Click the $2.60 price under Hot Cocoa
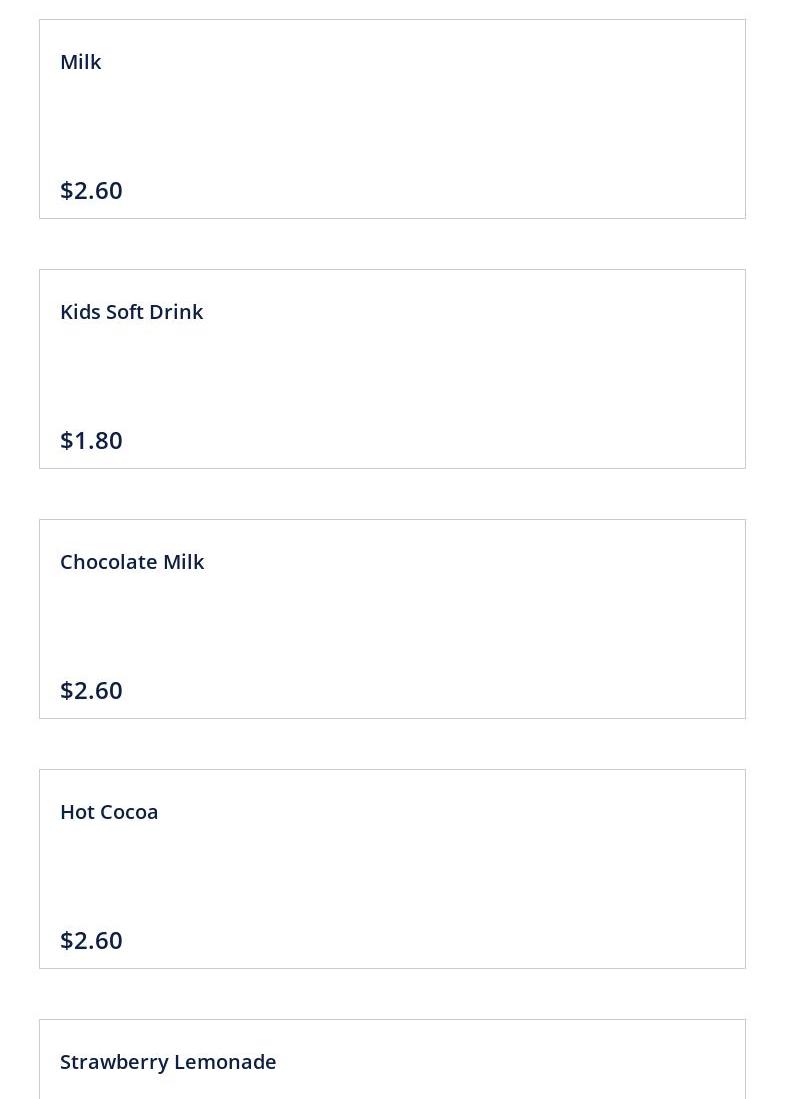The height and width of the screenshot is (1099, 785). coord(91,941)
